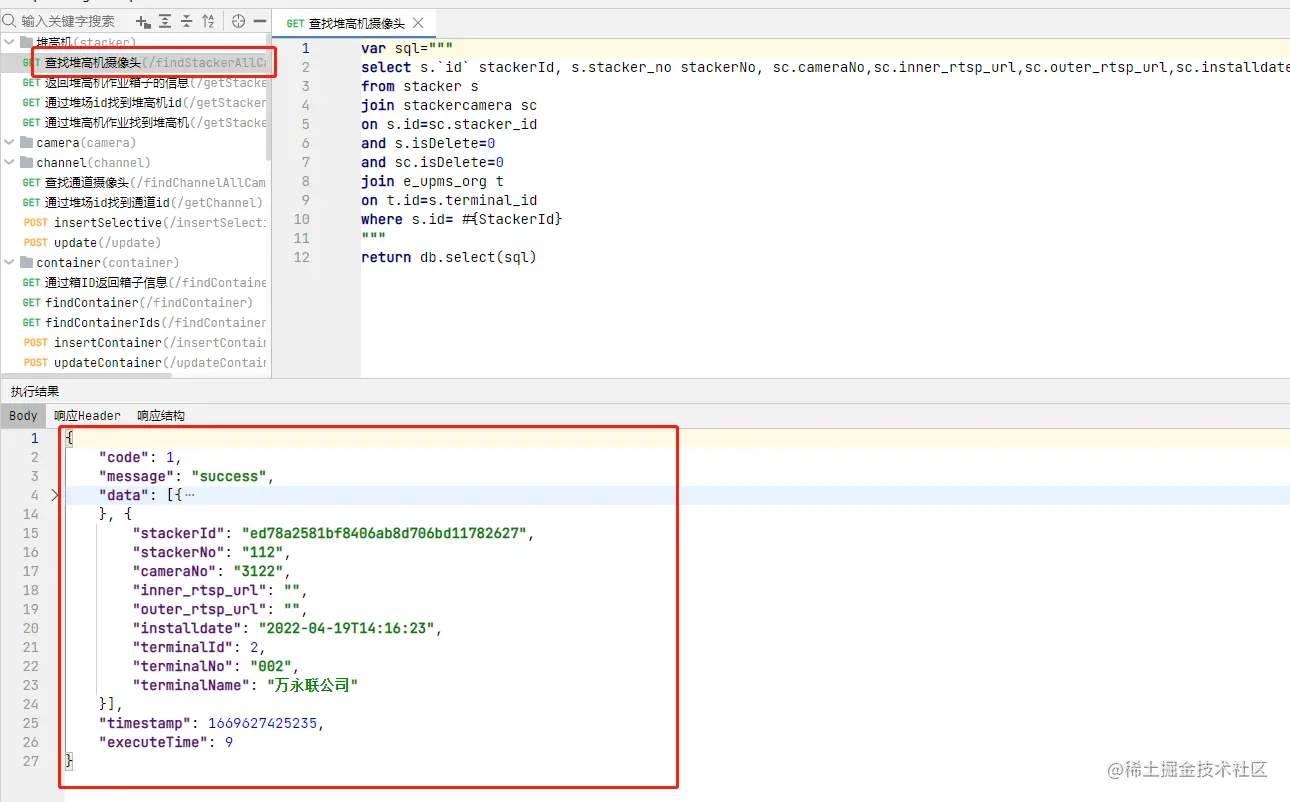This screenshot has height=802, width=1290.
Task: Click the new group plus icon
Action: 143,21
